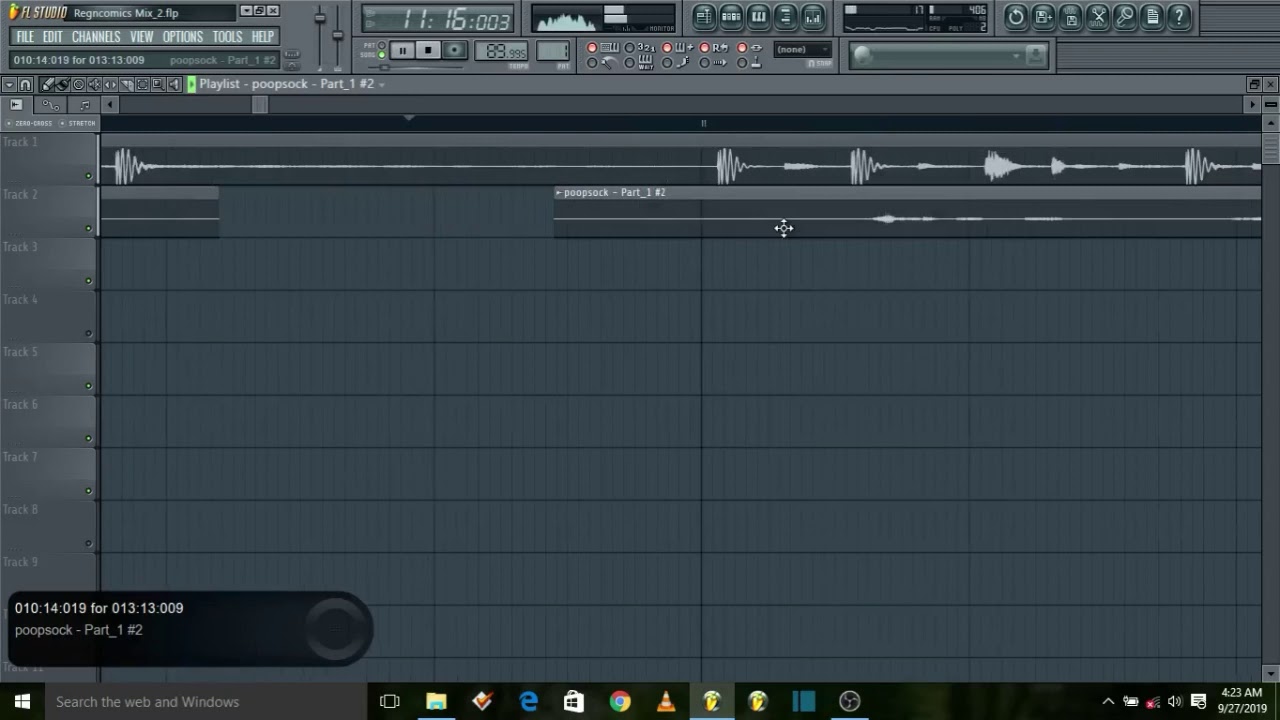Open the CHANNELS menu

point(96,36)
